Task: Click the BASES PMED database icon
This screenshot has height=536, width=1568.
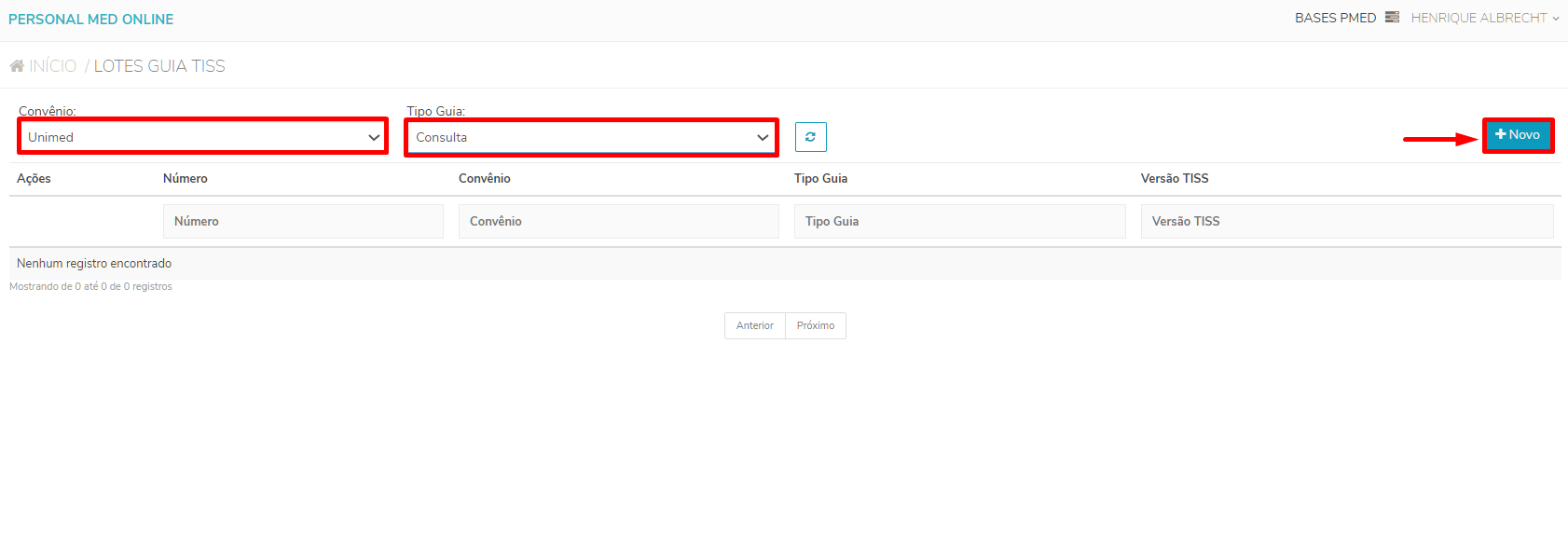Action: point(1392,17)
